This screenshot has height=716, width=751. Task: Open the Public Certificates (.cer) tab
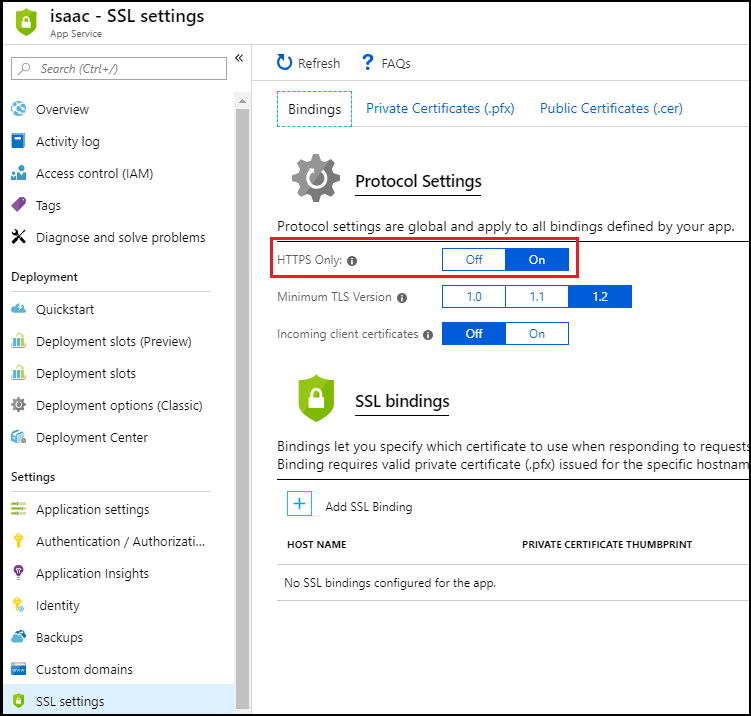[611, 108]
